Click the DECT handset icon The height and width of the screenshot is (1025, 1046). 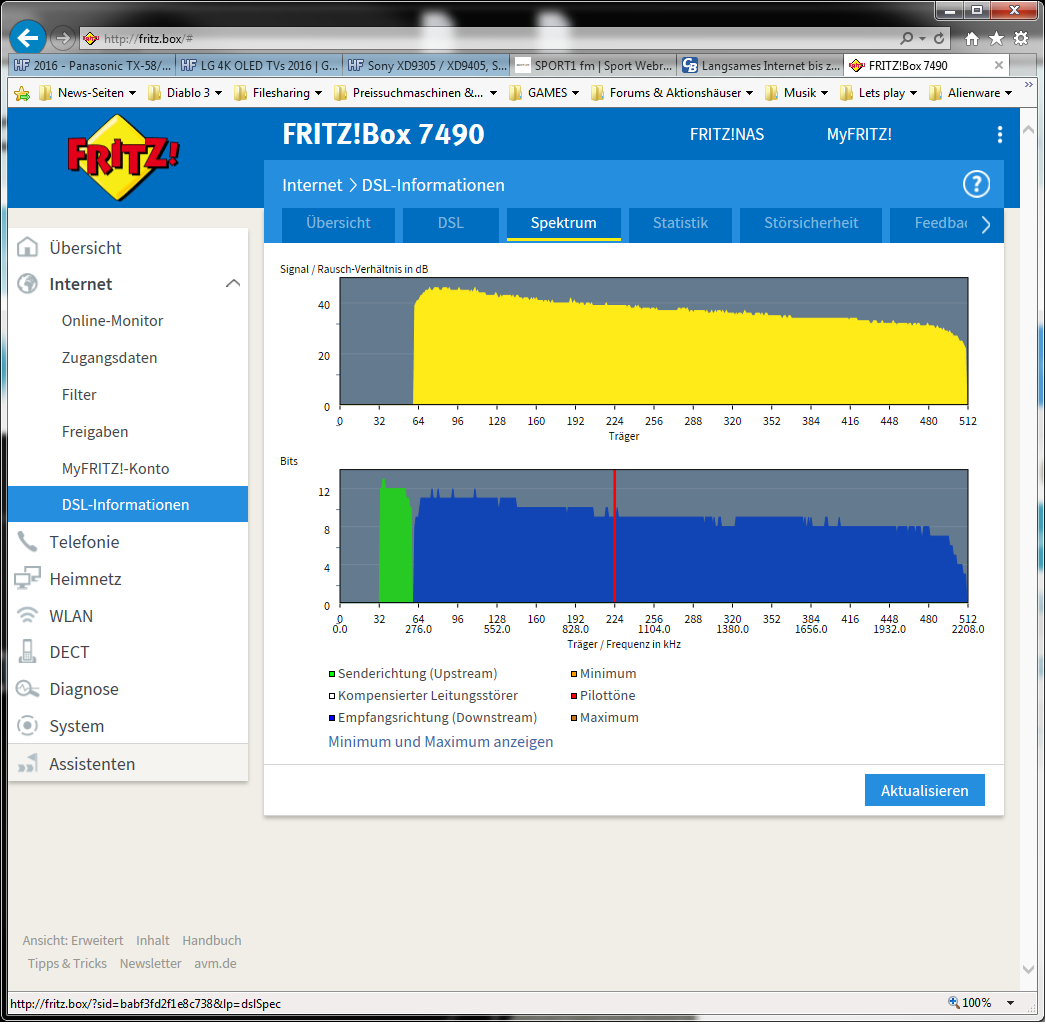(27, 652)
